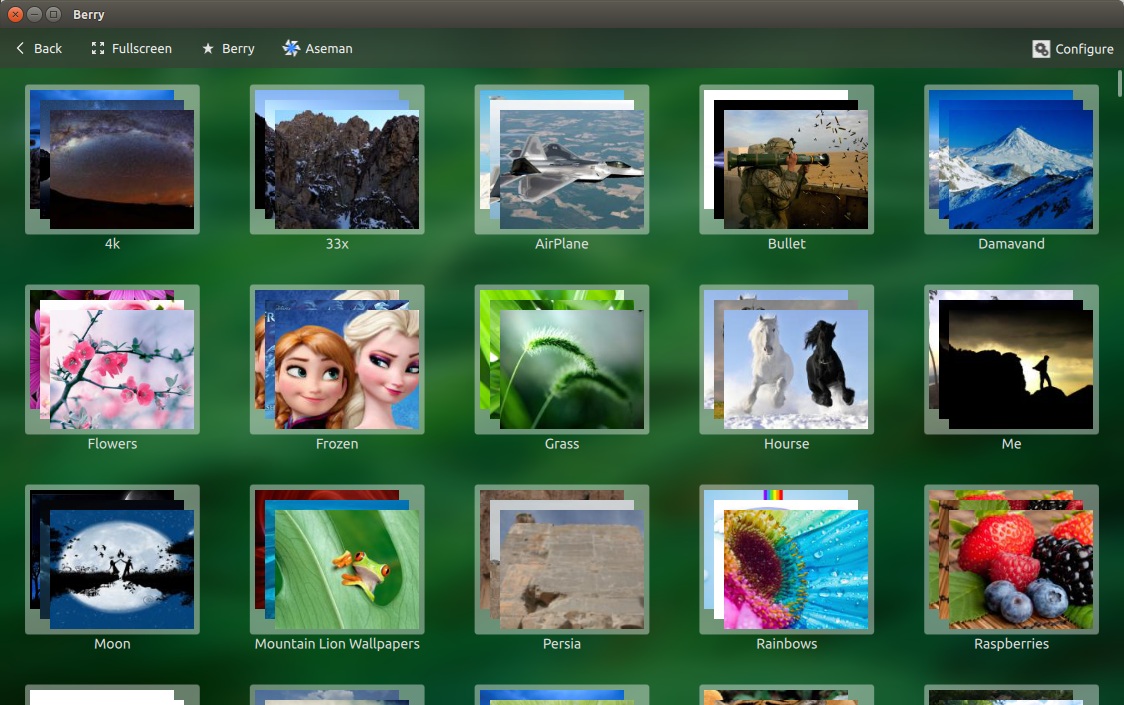Click the "Moon" album name

click(113, 644)
